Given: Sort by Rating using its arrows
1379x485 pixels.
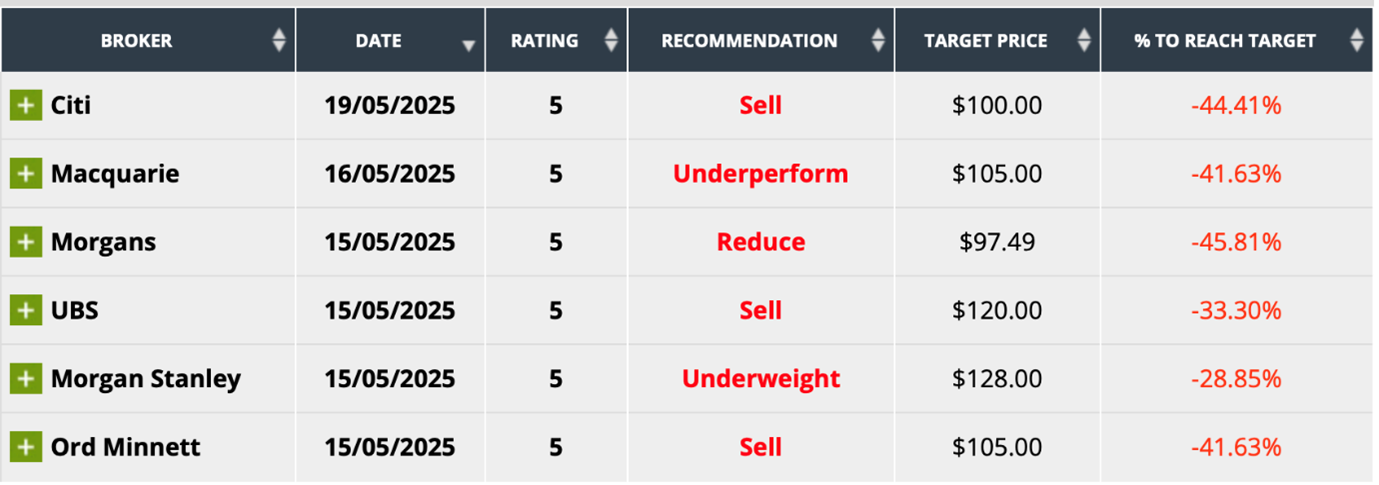Looking at the screenshot, I should (611, 41).
